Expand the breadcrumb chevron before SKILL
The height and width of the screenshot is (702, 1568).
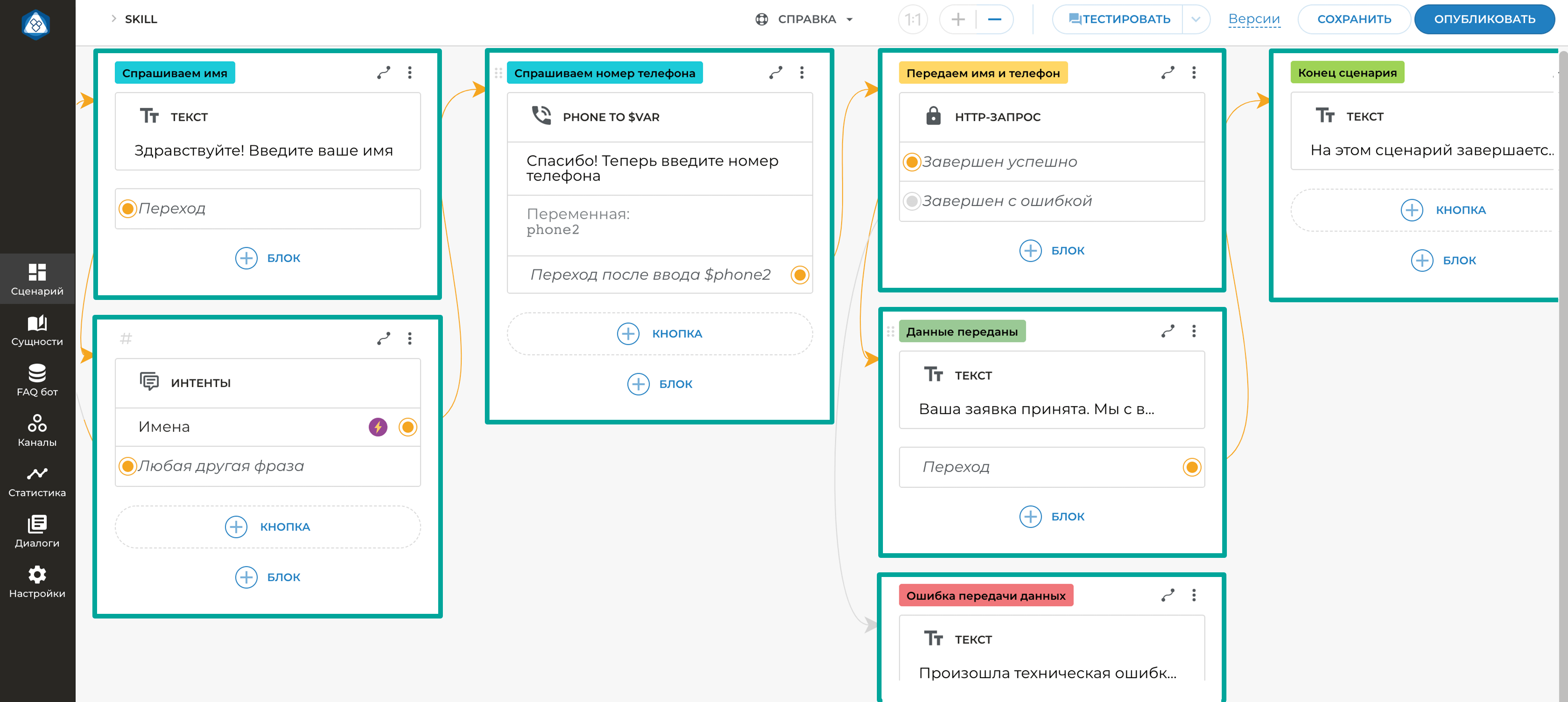pos(114,19)
